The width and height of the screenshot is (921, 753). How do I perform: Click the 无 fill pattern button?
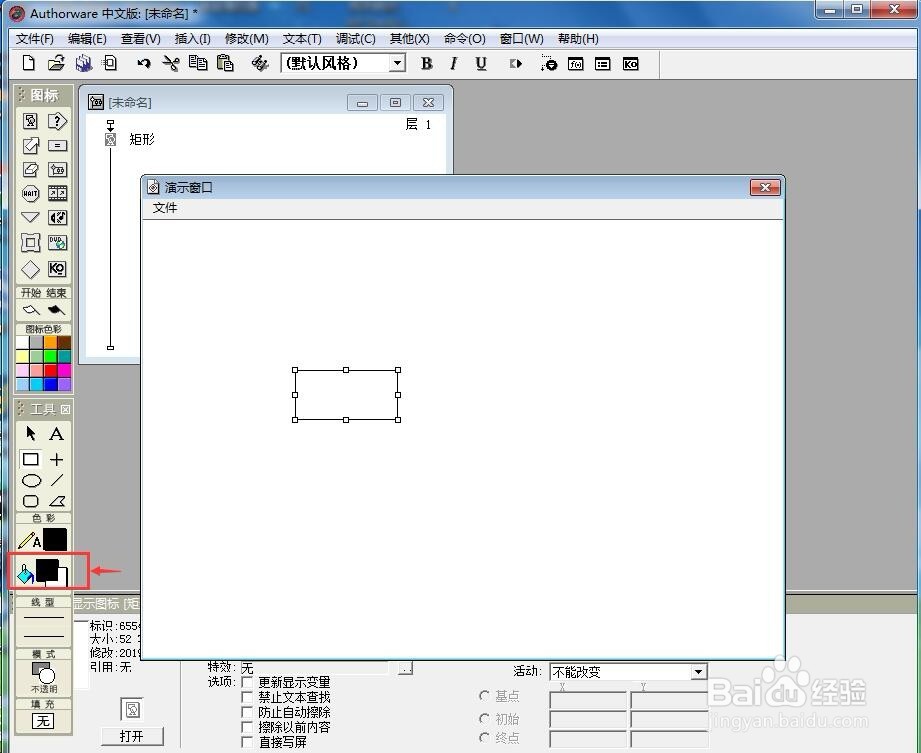(x=43, y=720)
